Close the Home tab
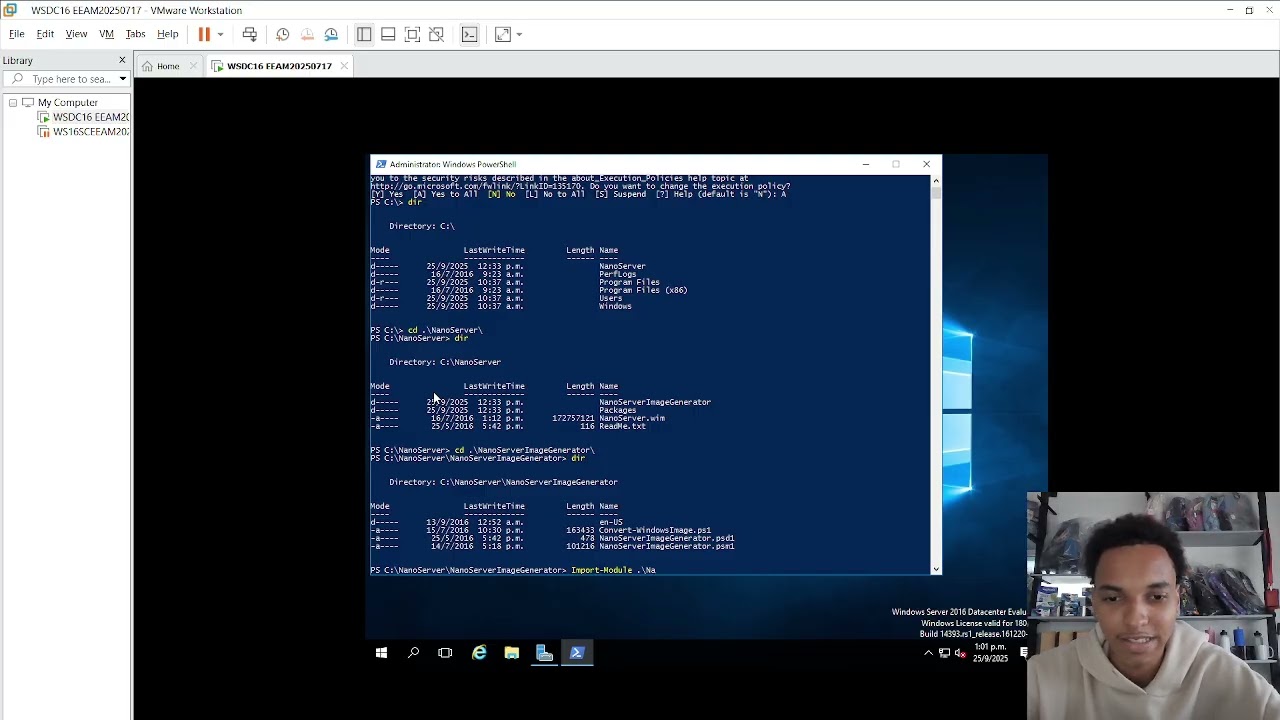Image resolution: width=1280 pixels, height=720 pixels. (x=193, y=66)
